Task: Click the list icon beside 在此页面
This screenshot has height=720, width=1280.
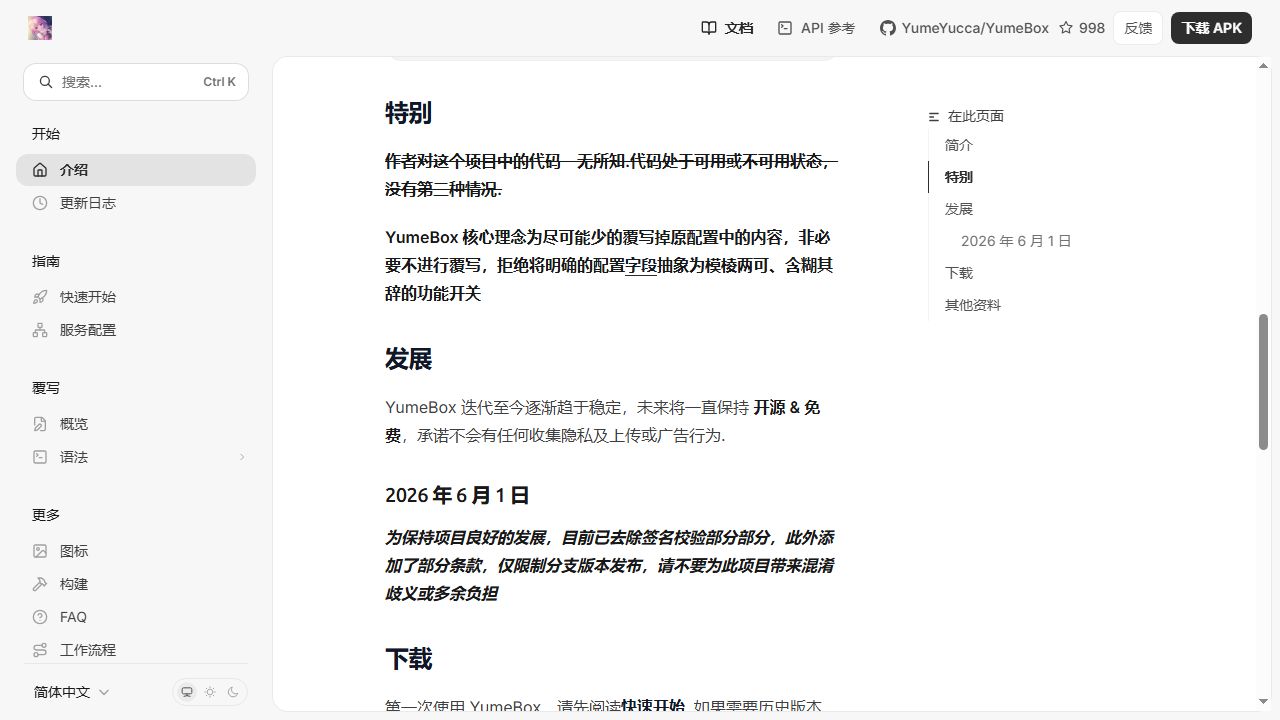Action: pyautogui.click(x=934, y=117)
